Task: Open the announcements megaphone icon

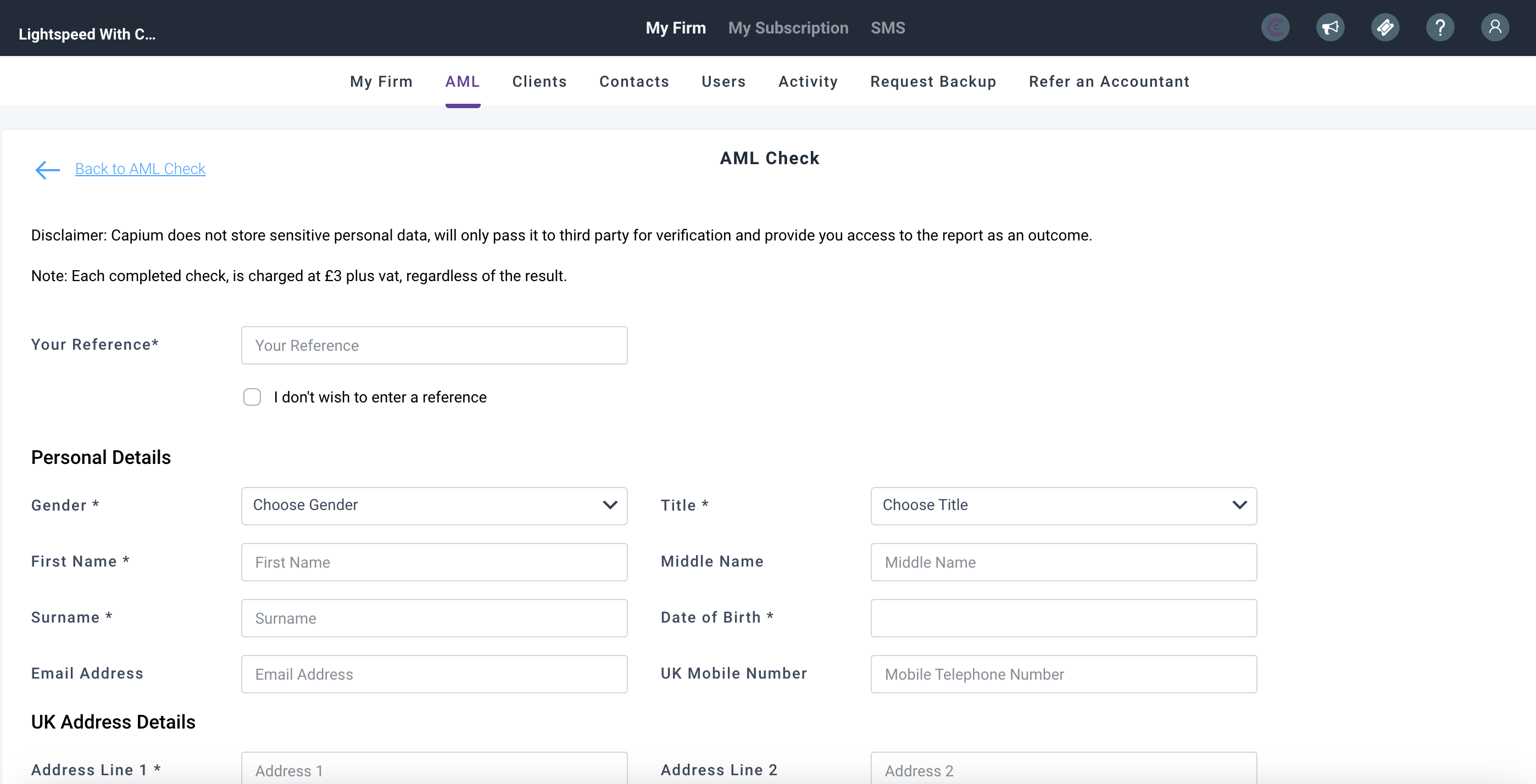Action: (1329, 27)
